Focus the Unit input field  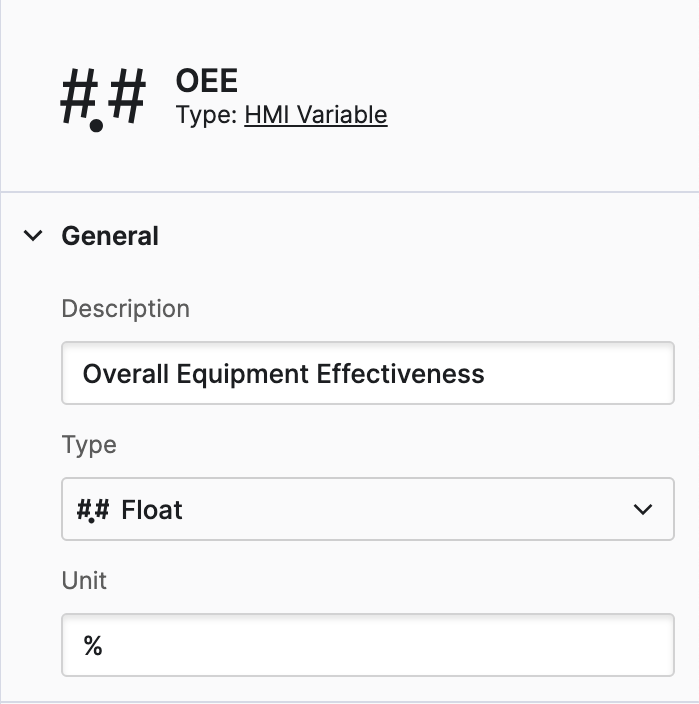click(x=367, y=646)
